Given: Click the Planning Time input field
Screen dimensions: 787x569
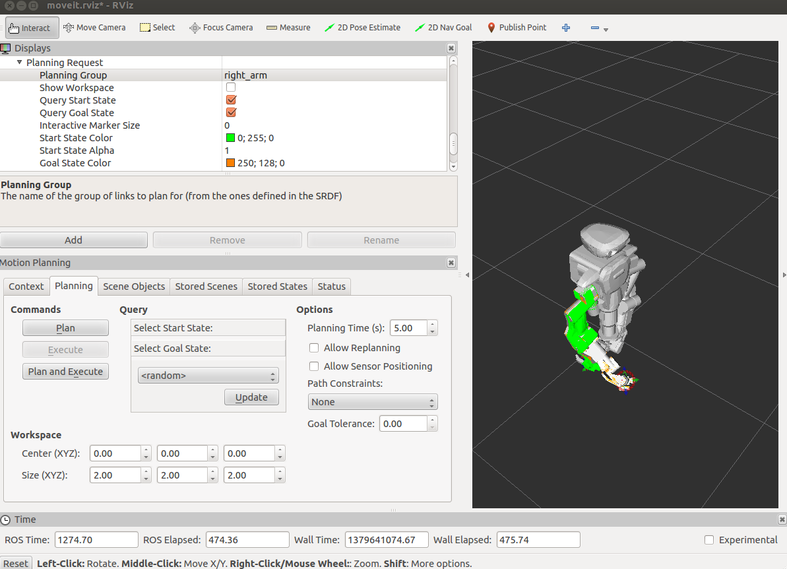Looking at the screenshot, I should pos(406,328).
